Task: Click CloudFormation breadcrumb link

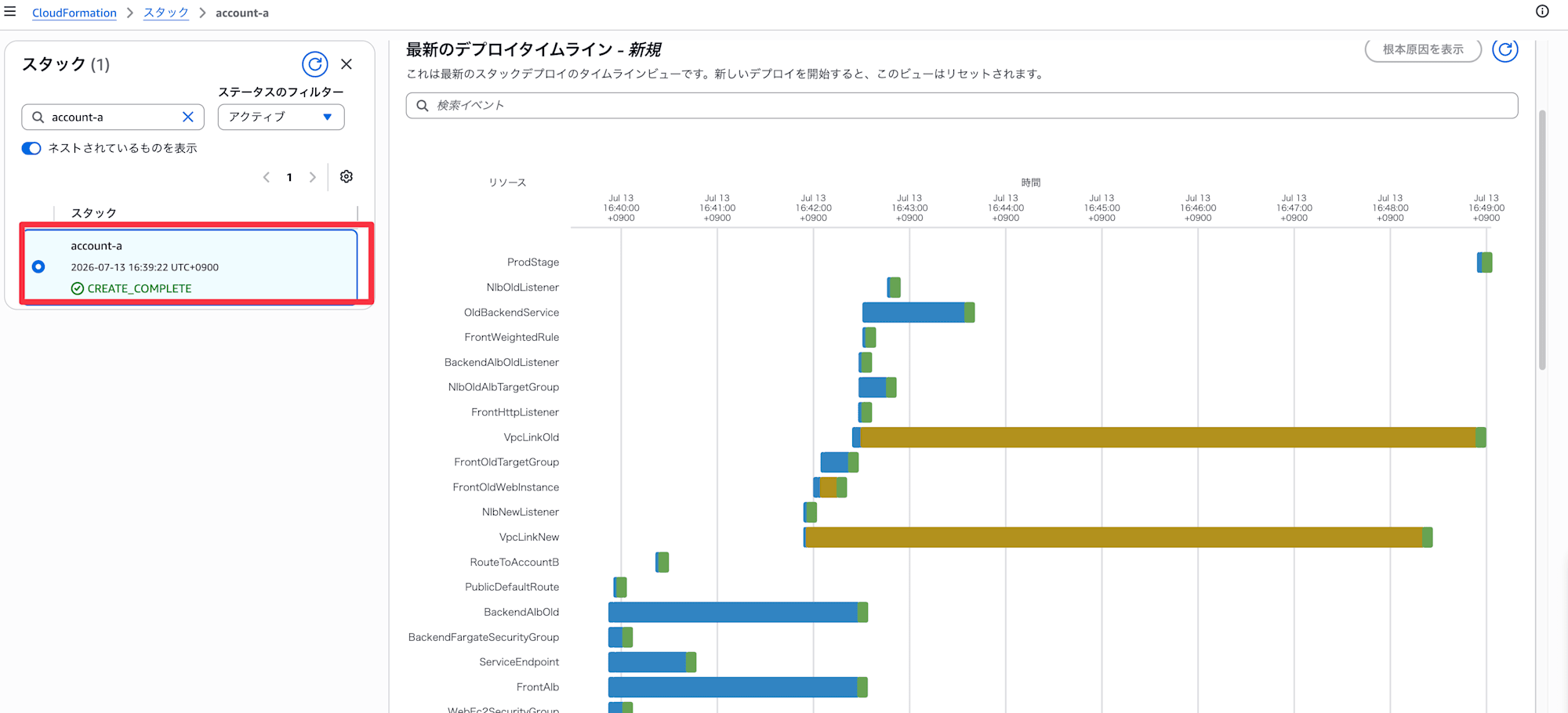Action: point(74,13)
